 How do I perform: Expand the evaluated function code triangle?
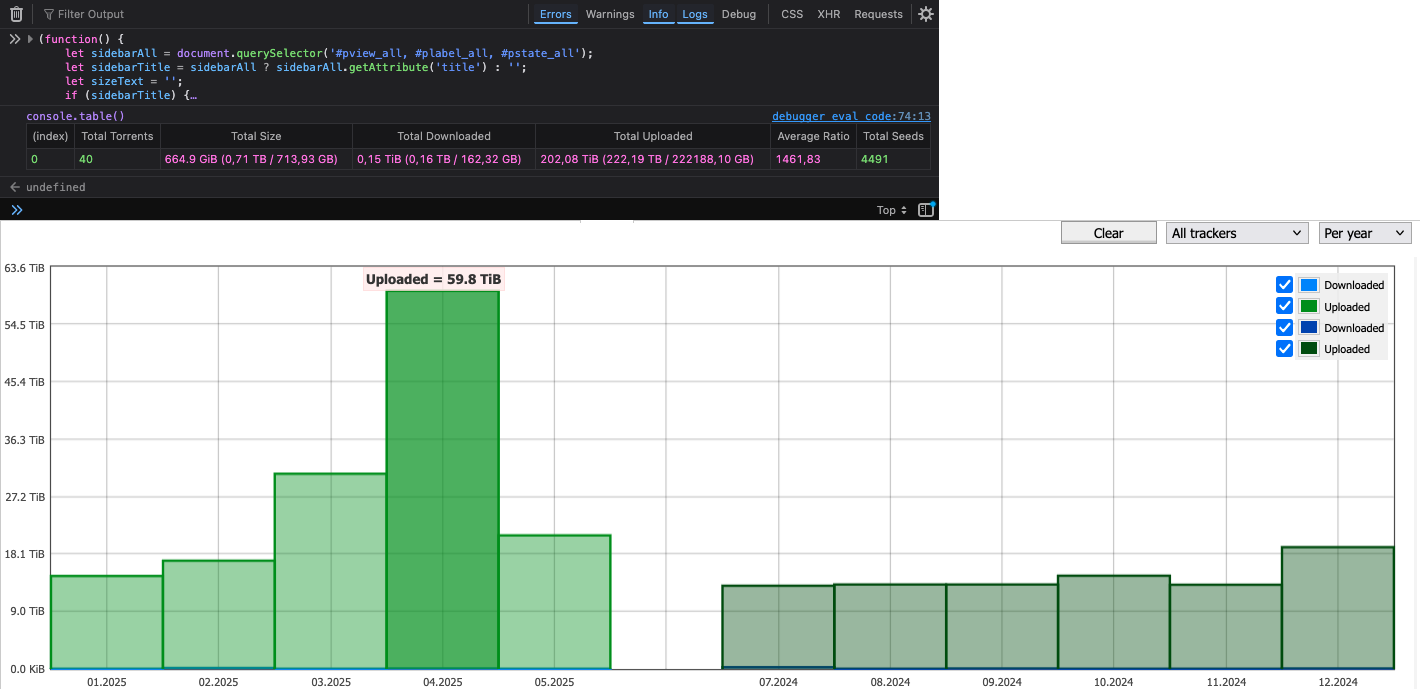click(x=29, y=39)
